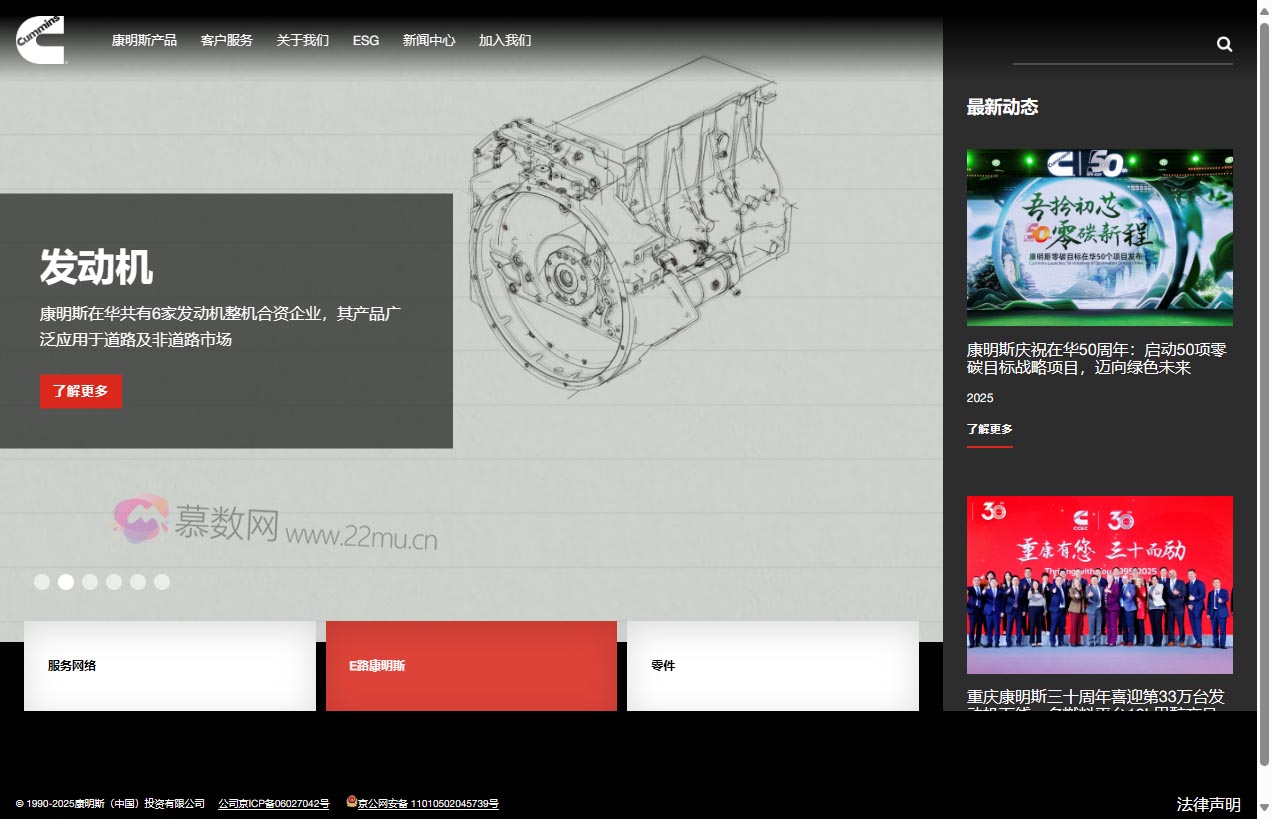Expand the 新闻中心 menu
1272x819 pixels.
click(429, 41)
